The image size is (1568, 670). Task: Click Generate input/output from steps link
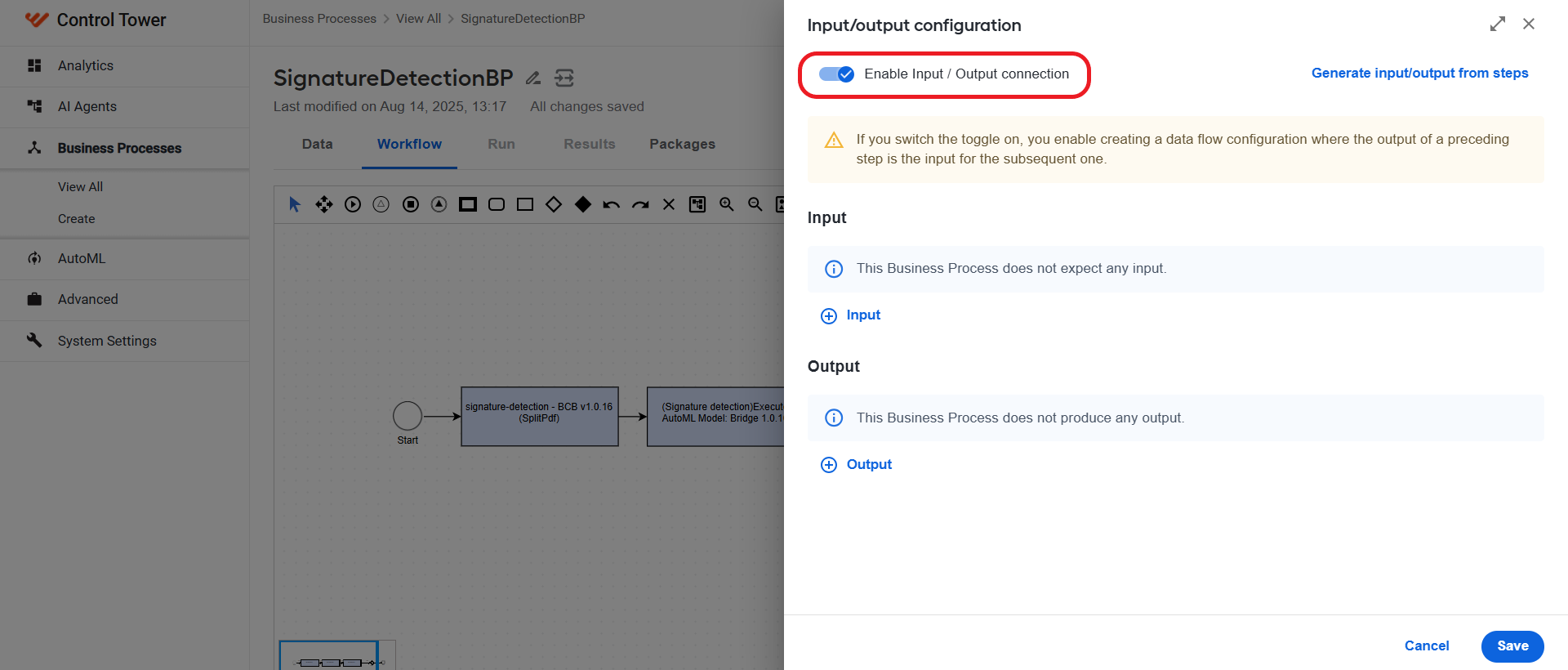tap(1419, 73)
